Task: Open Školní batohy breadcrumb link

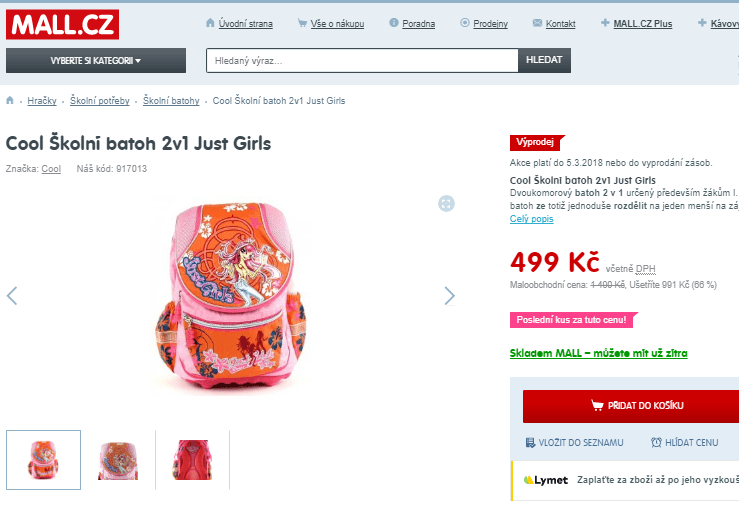Action: 171,100
